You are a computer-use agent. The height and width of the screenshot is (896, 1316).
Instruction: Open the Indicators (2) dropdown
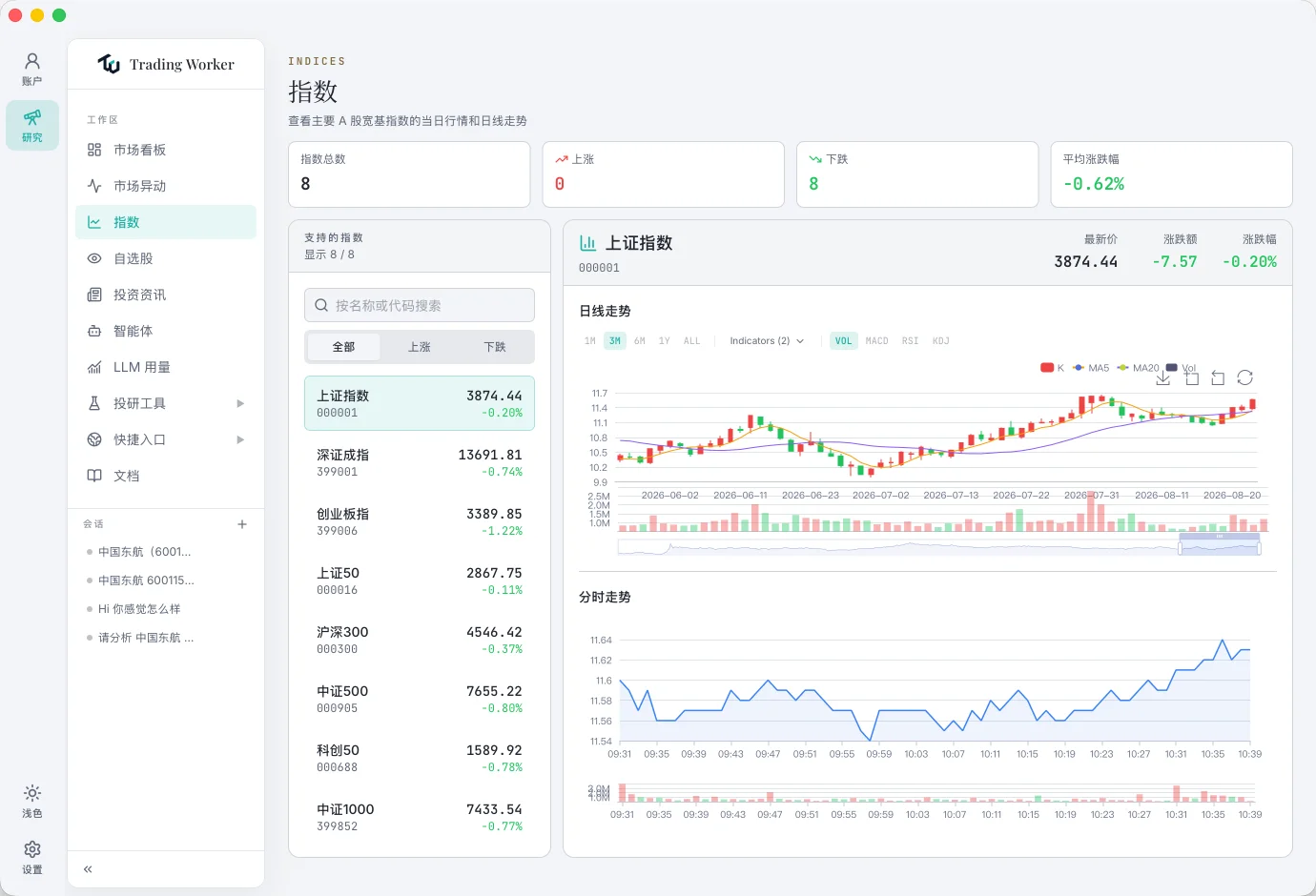tap(767, 341)
